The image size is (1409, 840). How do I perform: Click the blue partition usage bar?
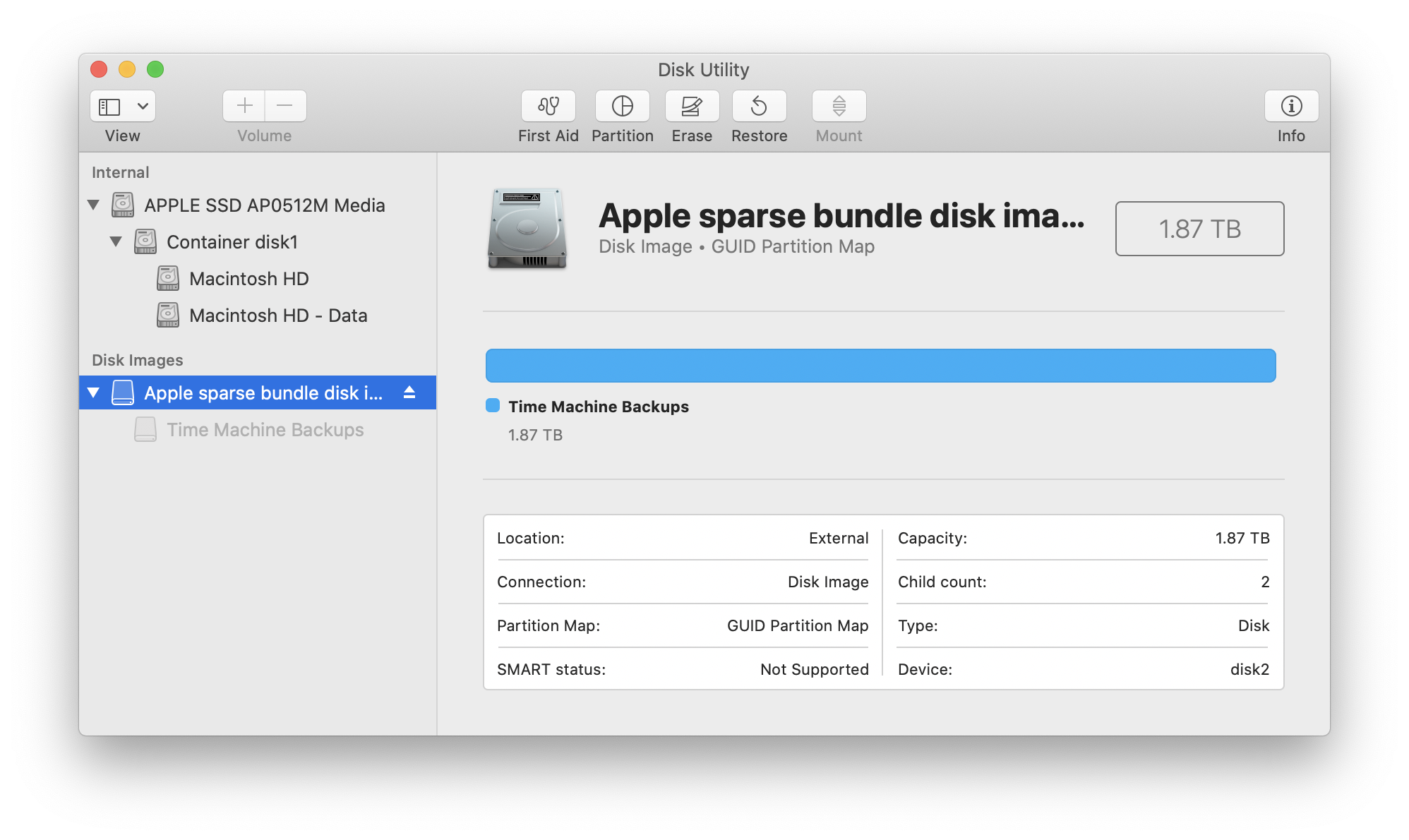click(x=880, y=366)
